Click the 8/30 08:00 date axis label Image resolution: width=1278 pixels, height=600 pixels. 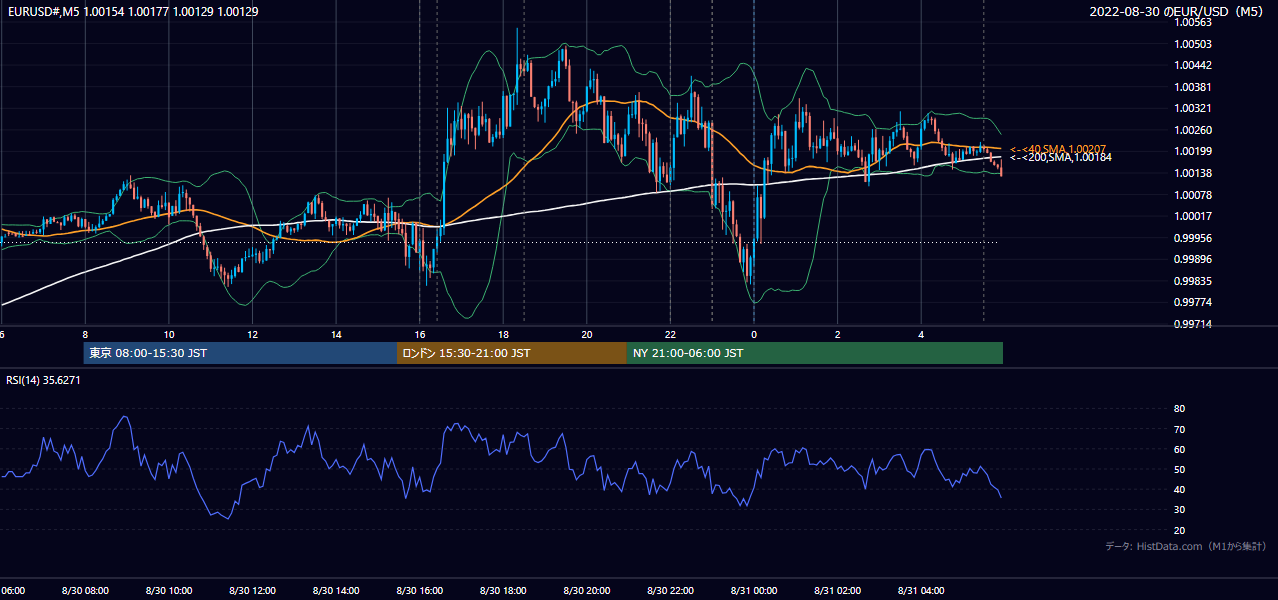85,591
